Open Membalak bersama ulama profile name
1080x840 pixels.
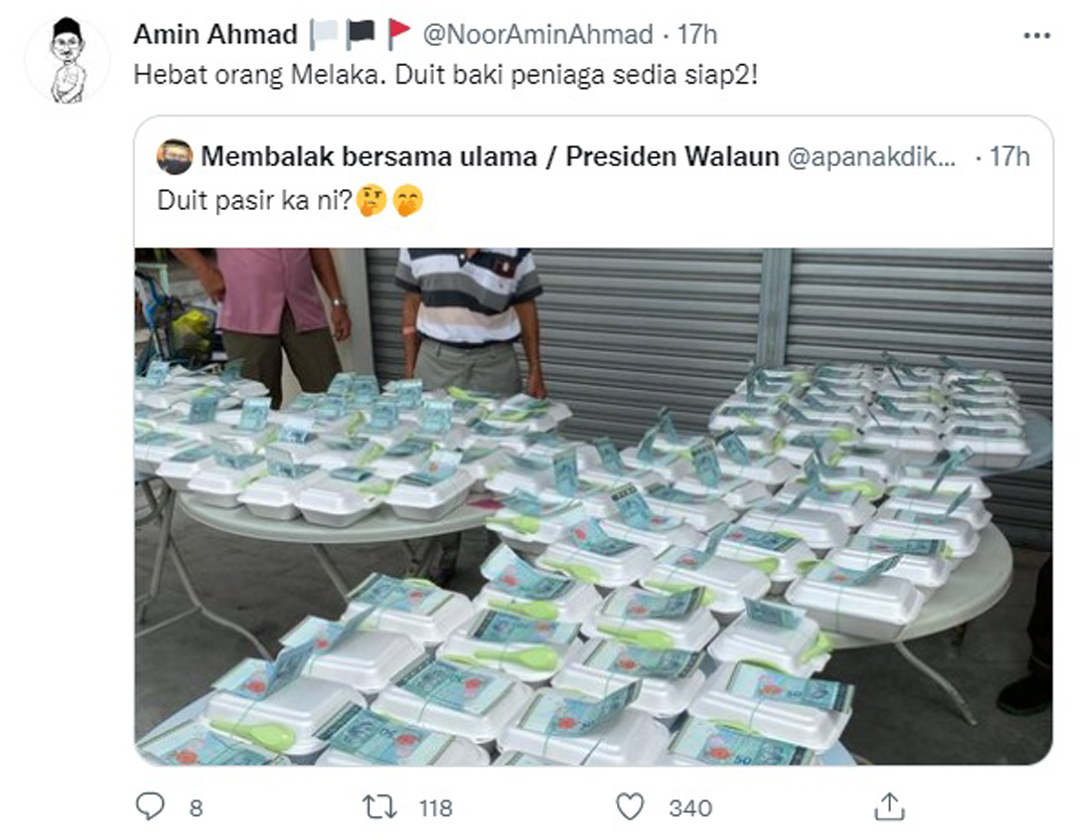coord(490,157)
